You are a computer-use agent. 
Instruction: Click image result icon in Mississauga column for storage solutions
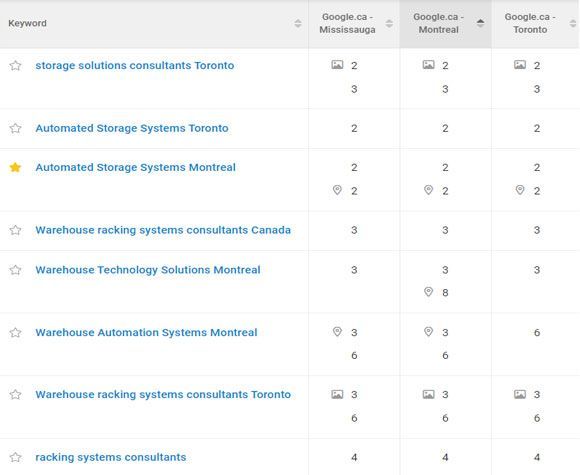coord(337,65)
